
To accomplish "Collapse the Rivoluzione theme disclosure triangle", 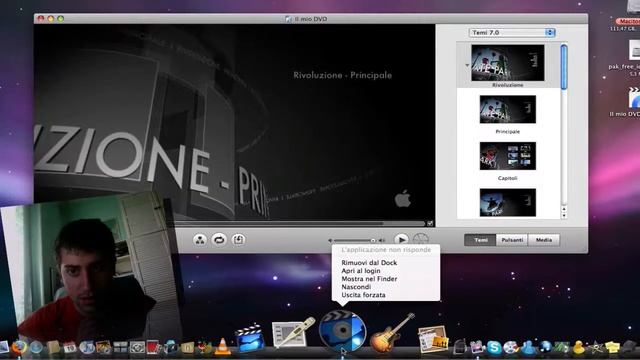I will [x=467, y=65].
